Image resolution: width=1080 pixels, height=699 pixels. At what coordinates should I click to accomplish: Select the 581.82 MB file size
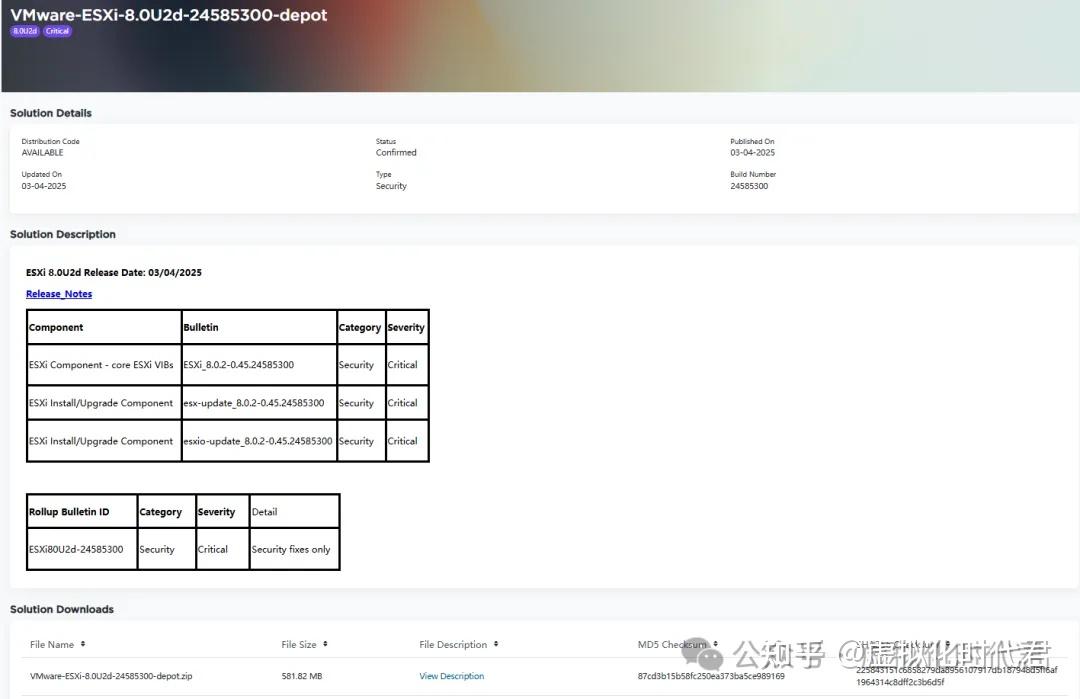(x=302, y=676)
